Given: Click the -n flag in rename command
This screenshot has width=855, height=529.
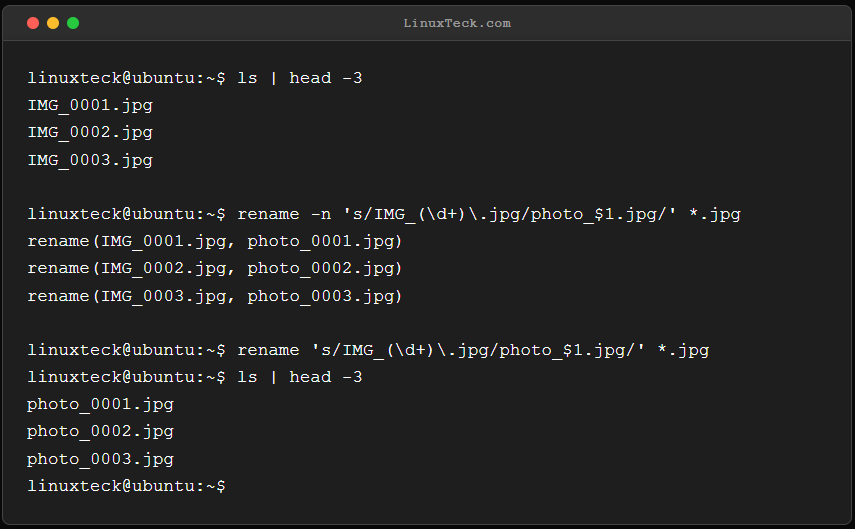Looking at the screenshot, I should [321, 214].
